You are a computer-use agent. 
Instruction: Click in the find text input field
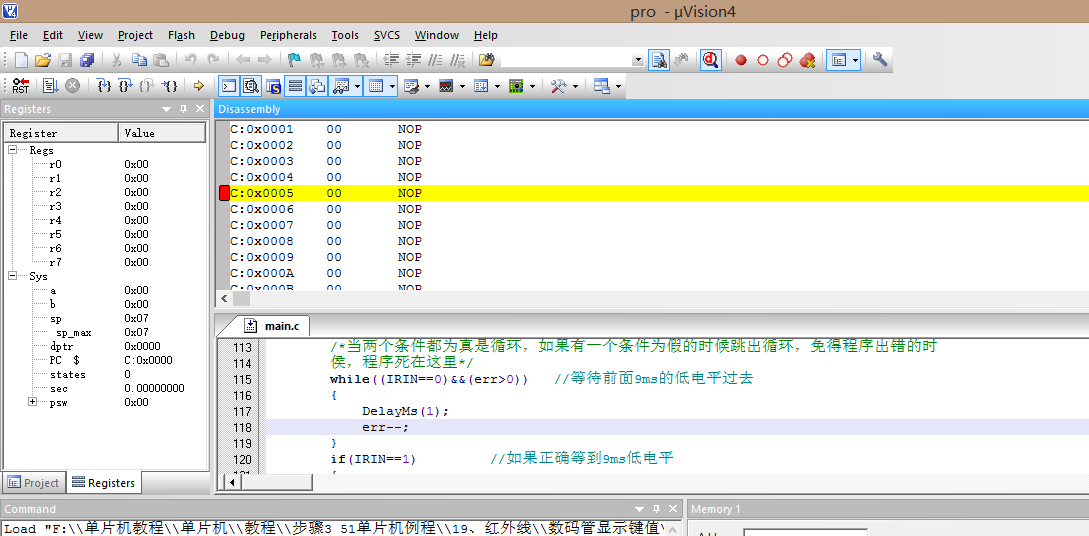[566, 61]
